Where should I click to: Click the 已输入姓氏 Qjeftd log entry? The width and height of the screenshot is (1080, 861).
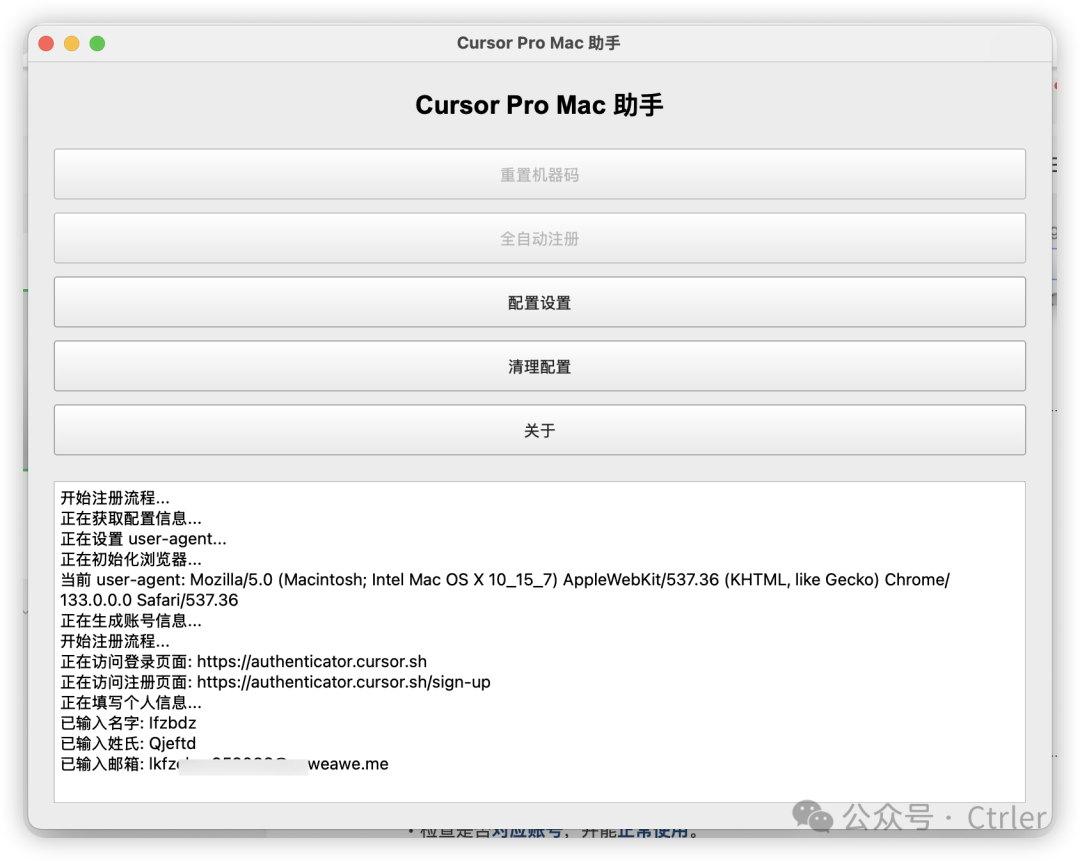point(128,743)
